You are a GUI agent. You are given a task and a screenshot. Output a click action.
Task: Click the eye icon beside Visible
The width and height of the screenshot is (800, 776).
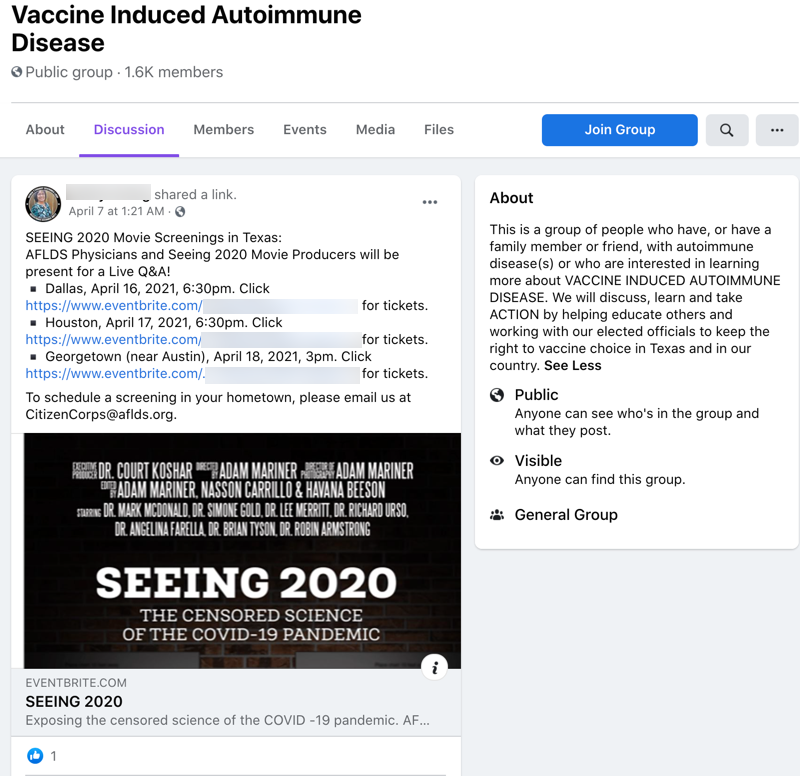497,461
